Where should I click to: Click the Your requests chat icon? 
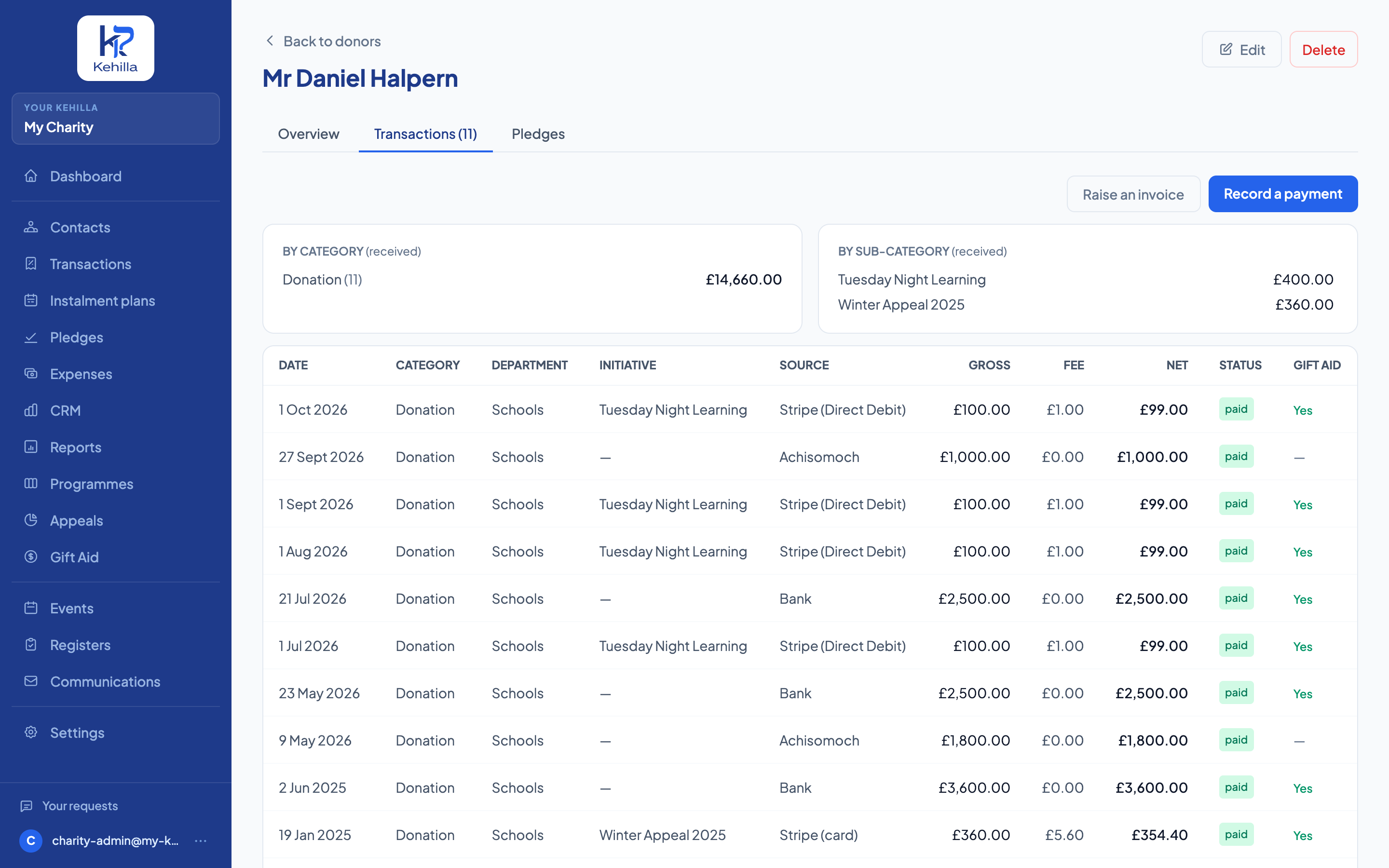(x=27, y=806)
